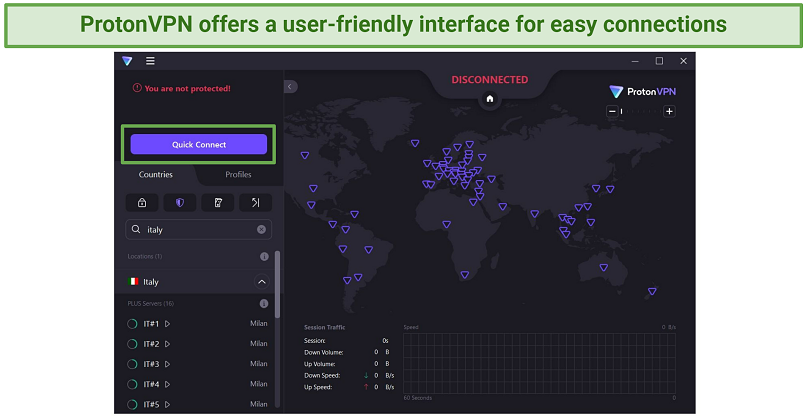Click load circle icon for IT#2
Viewport: 806px width, 416px height.
click(x=132, y=343)
